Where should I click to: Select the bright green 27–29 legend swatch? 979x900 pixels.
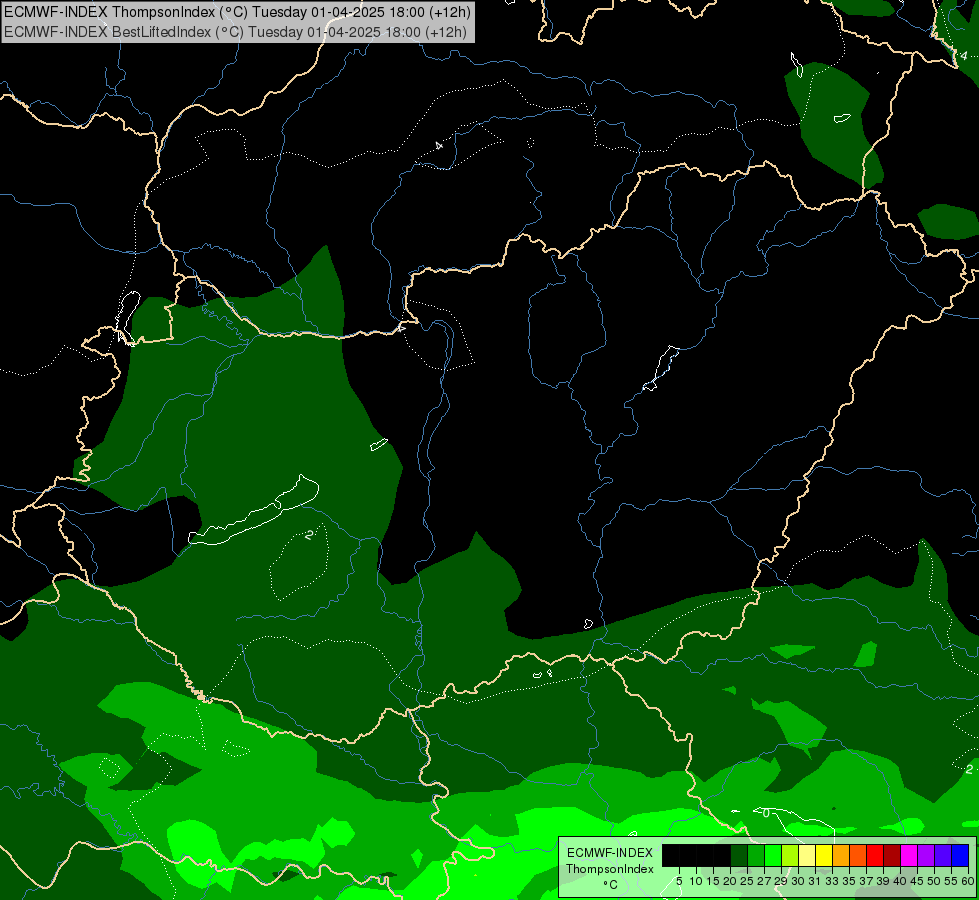tap(773, 855)
